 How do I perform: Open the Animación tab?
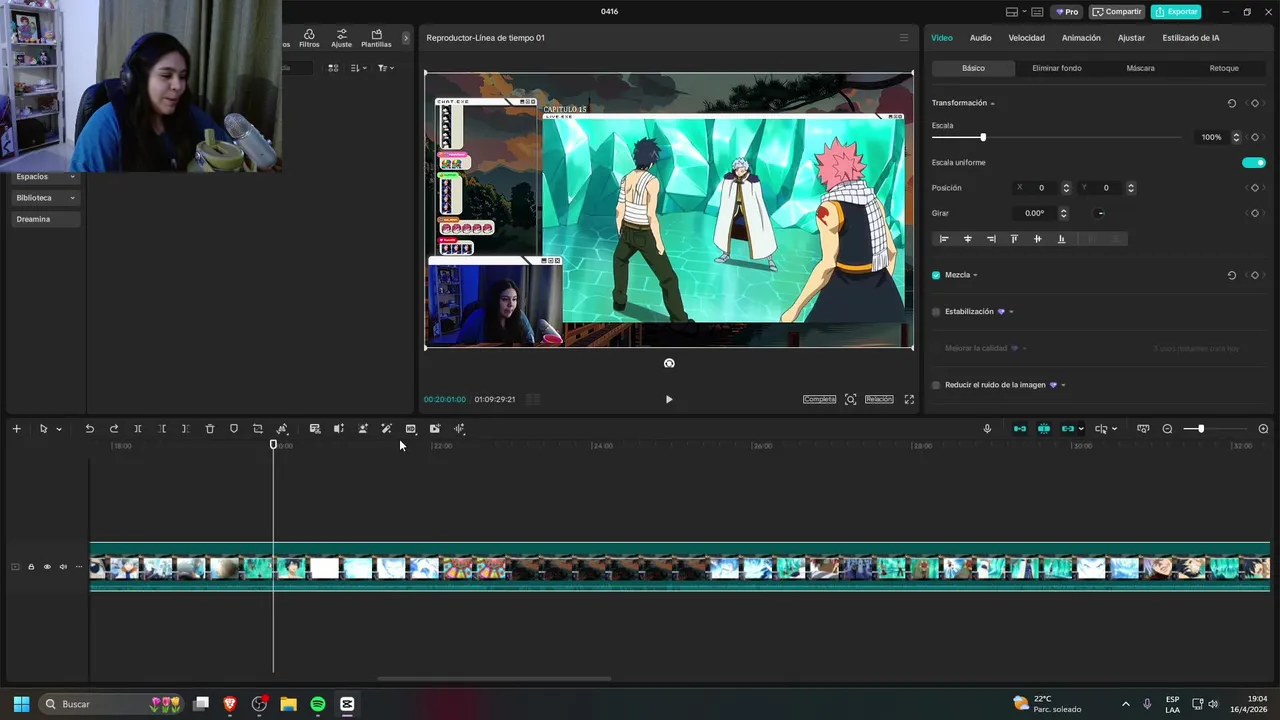coord(1081,38)
